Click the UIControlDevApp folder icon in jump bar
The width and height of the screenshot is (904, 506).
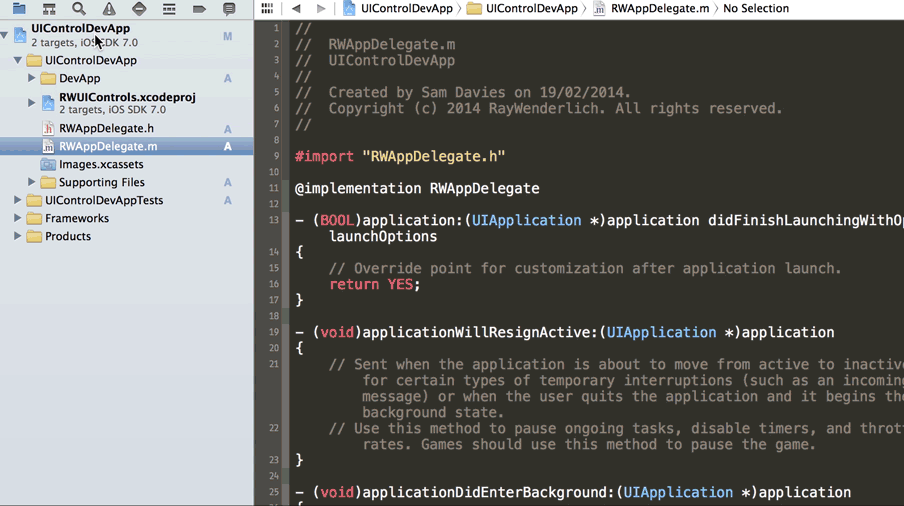(x=474, y=8)
